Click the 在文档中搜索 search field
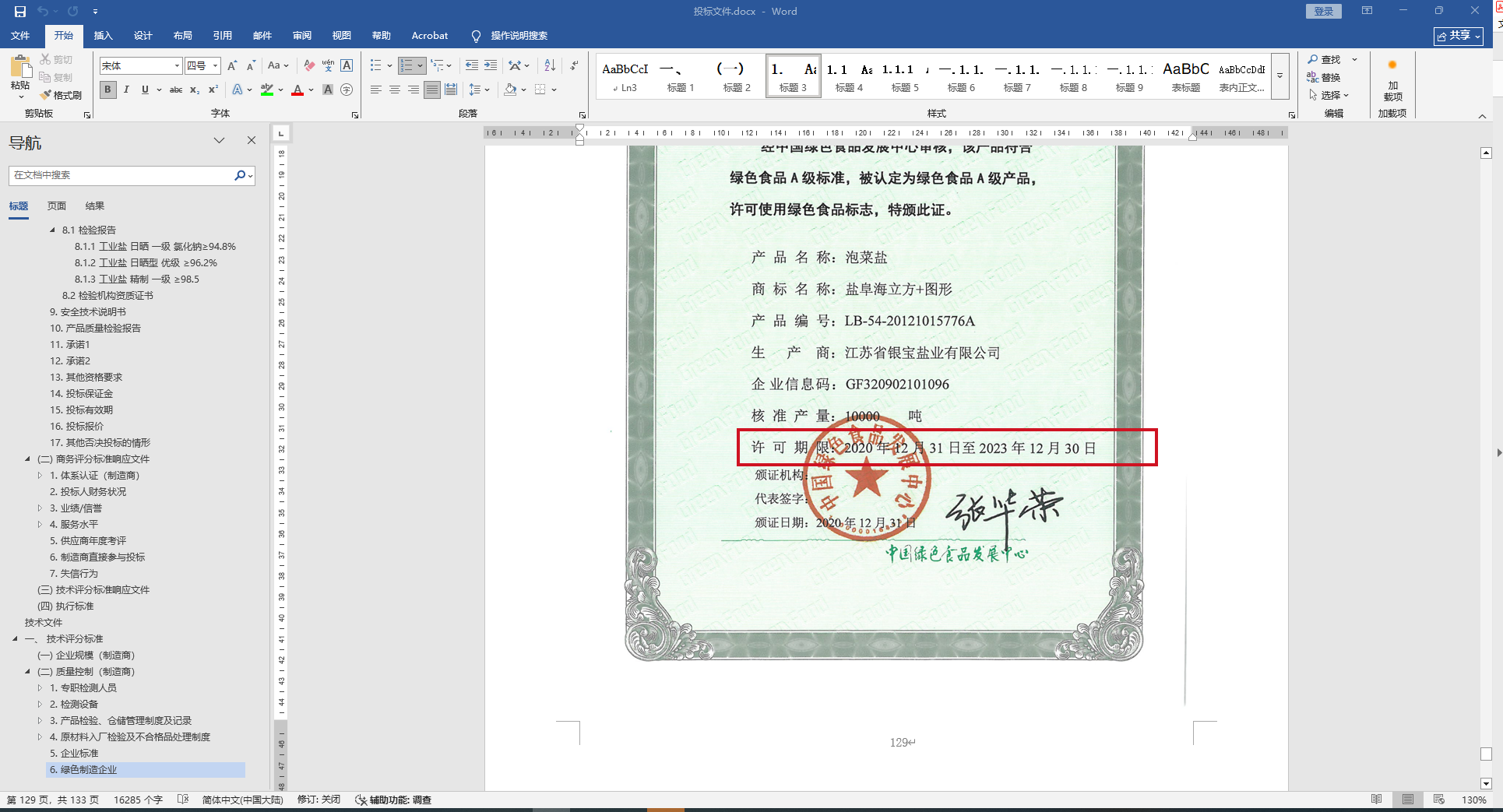The image size is (1503, 812). 121,175
